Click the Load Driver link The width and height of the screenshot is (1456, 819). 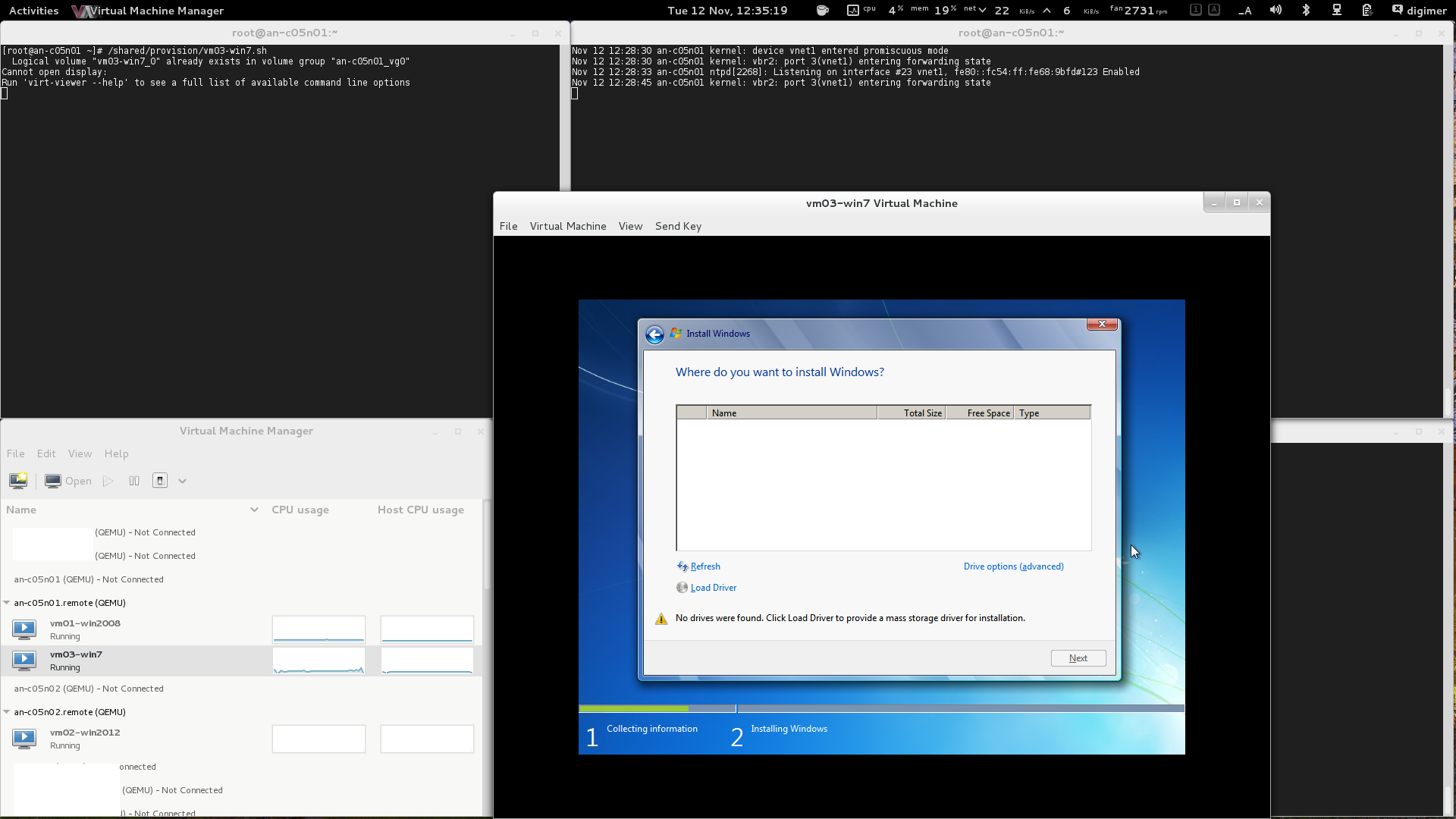tap(714, 588)
